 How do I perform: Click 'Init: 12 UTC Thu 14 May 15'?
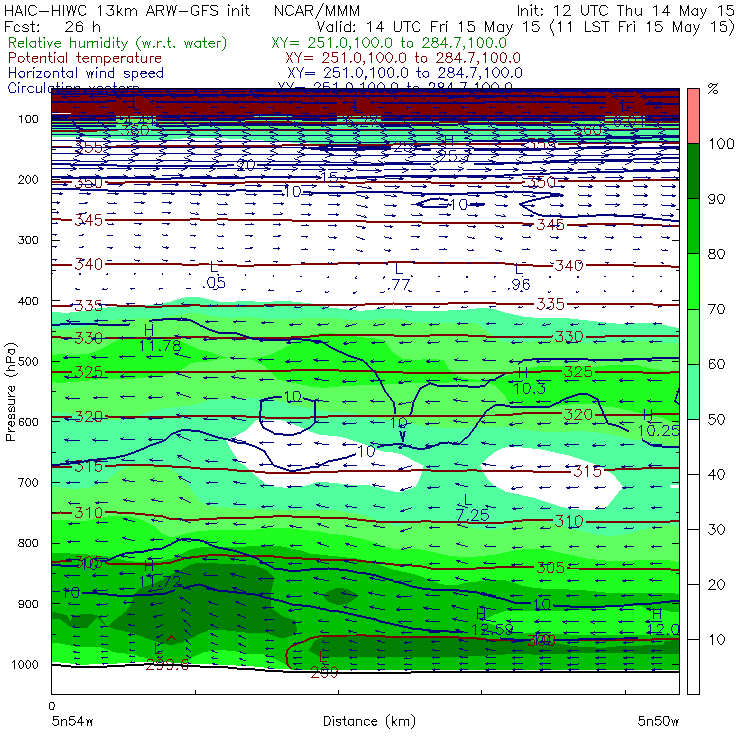625,10
